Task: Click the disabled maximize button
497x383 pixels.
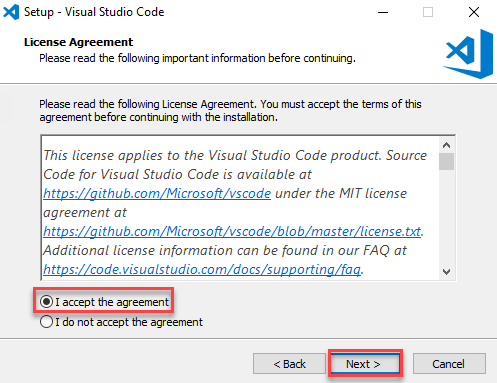Action: [428, 13]
